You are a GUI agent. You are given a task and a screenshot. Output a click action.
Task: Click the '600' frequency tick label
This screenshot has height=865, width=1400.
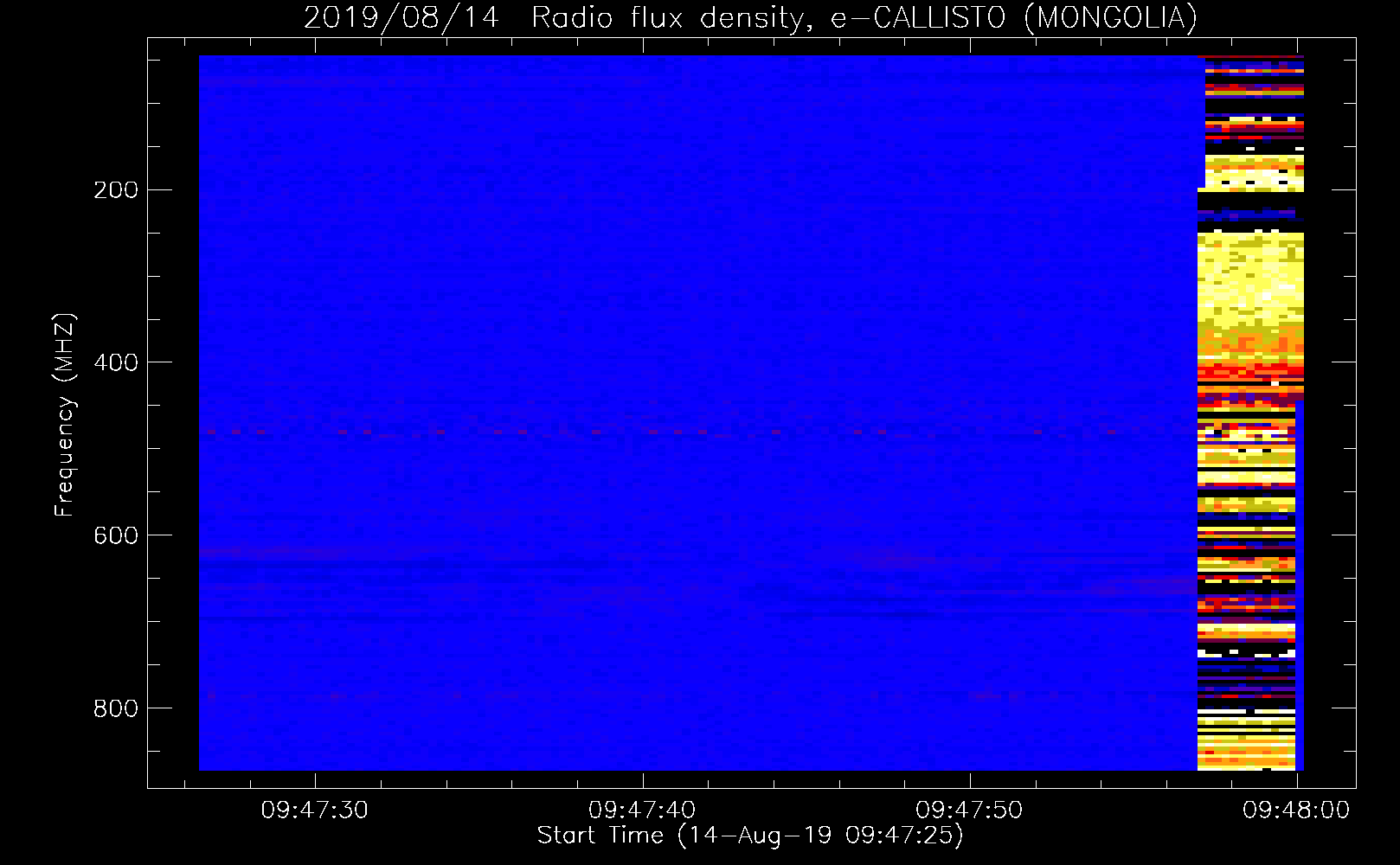pyautogui.click(x=116, y=535)
